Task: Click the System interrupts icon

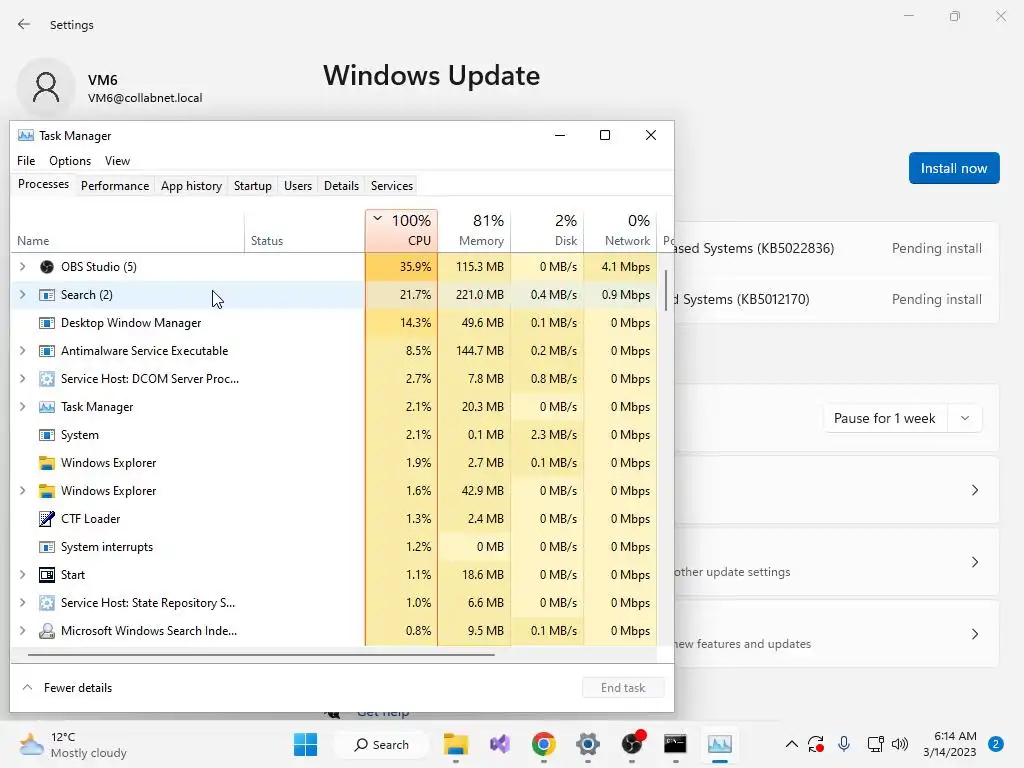Action: point(46,547)
